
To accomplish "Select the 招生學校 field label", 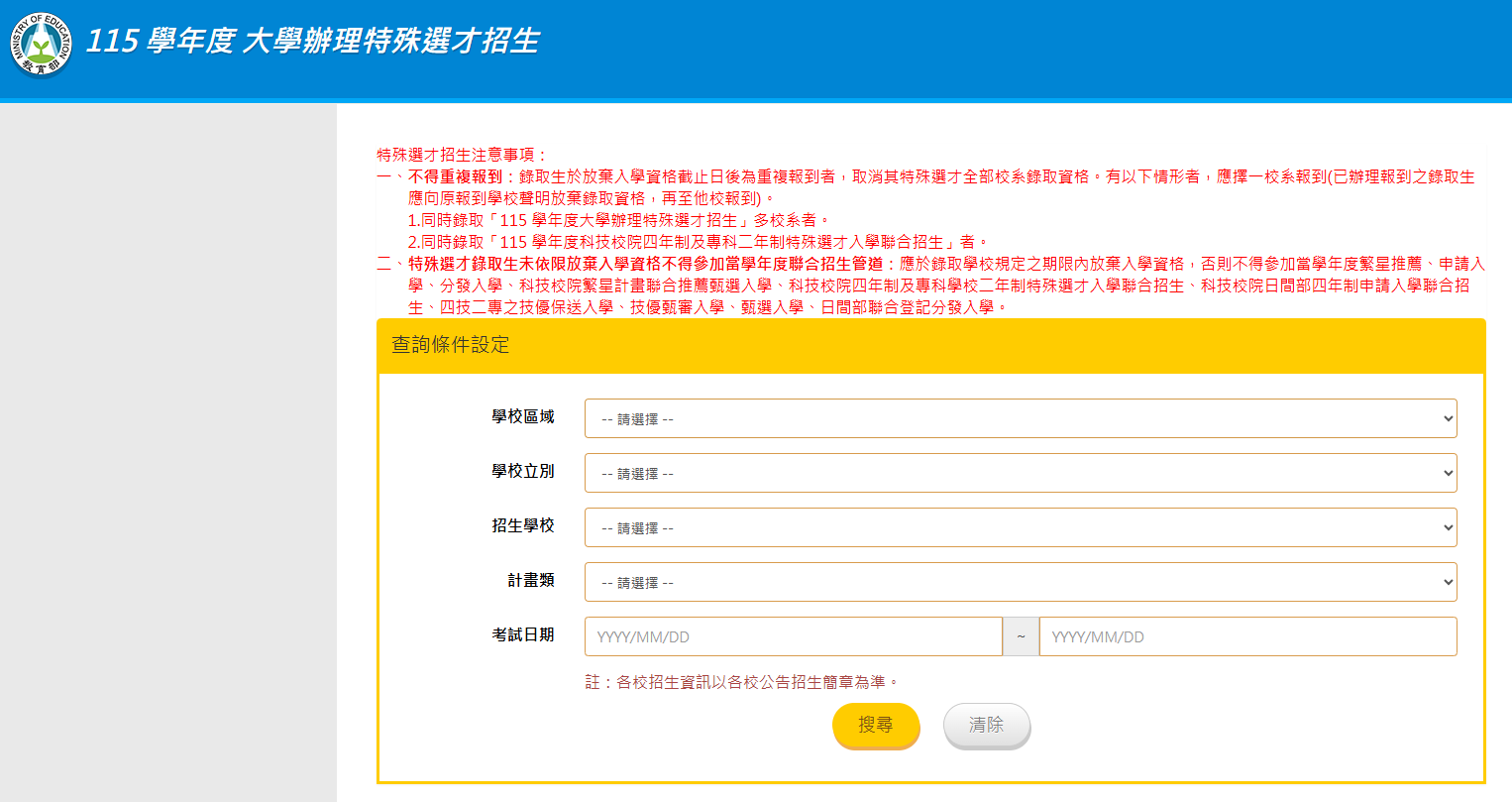I will pos(523,526).
